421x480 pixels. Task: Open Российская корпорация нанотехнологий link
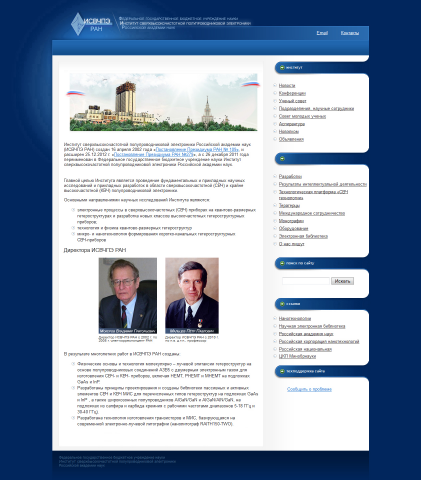(319, 342)
